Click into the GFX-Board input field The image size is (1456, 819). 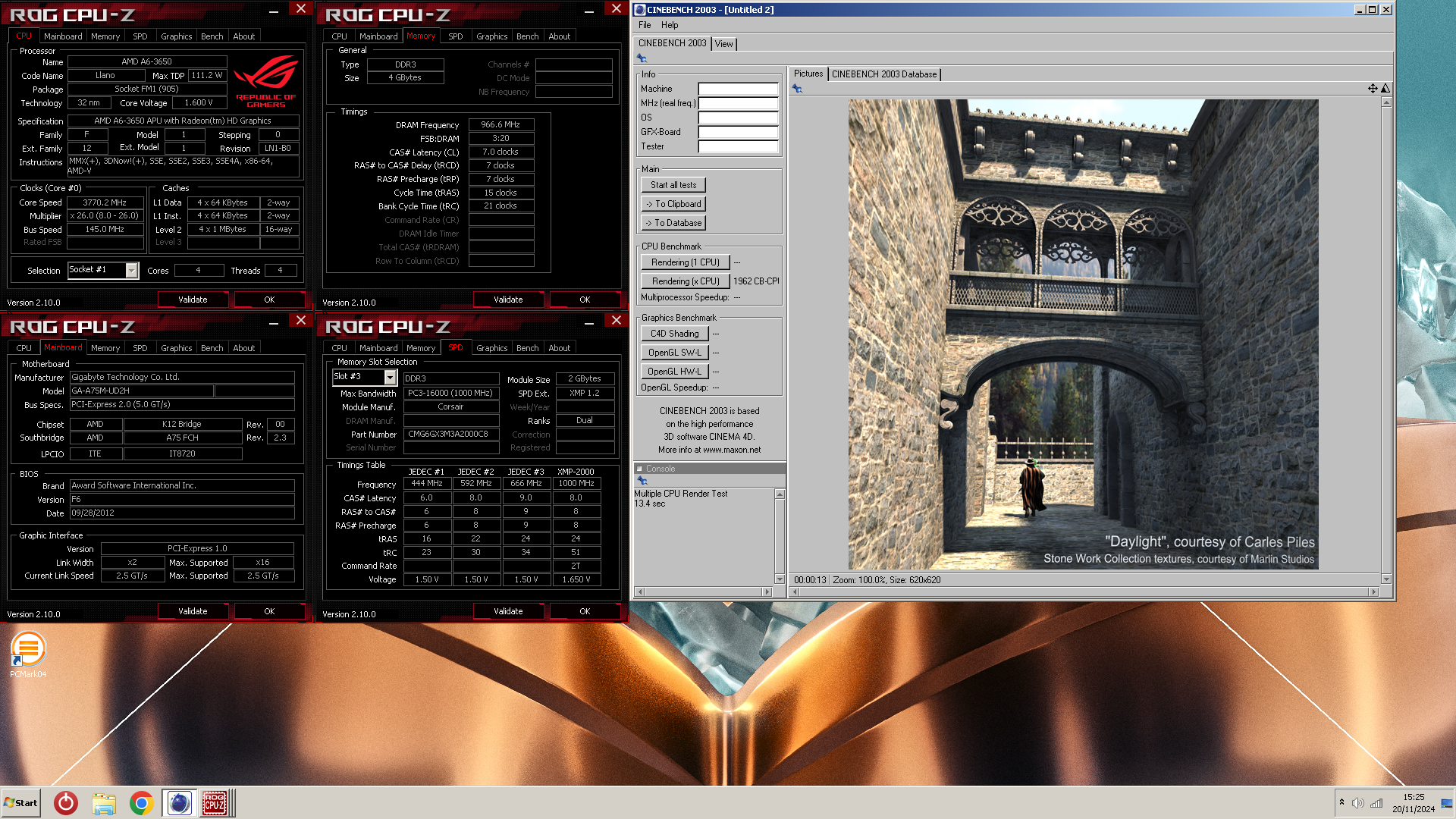pyautogui.click(x=738, y=132)
